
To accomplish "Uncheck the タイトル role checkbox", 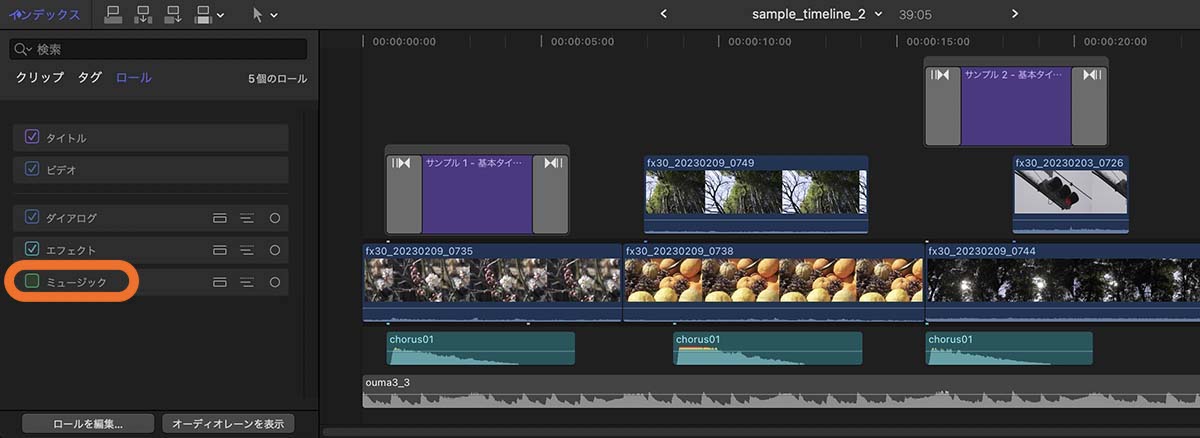I will pyautogui.click(x=32, y=137).
